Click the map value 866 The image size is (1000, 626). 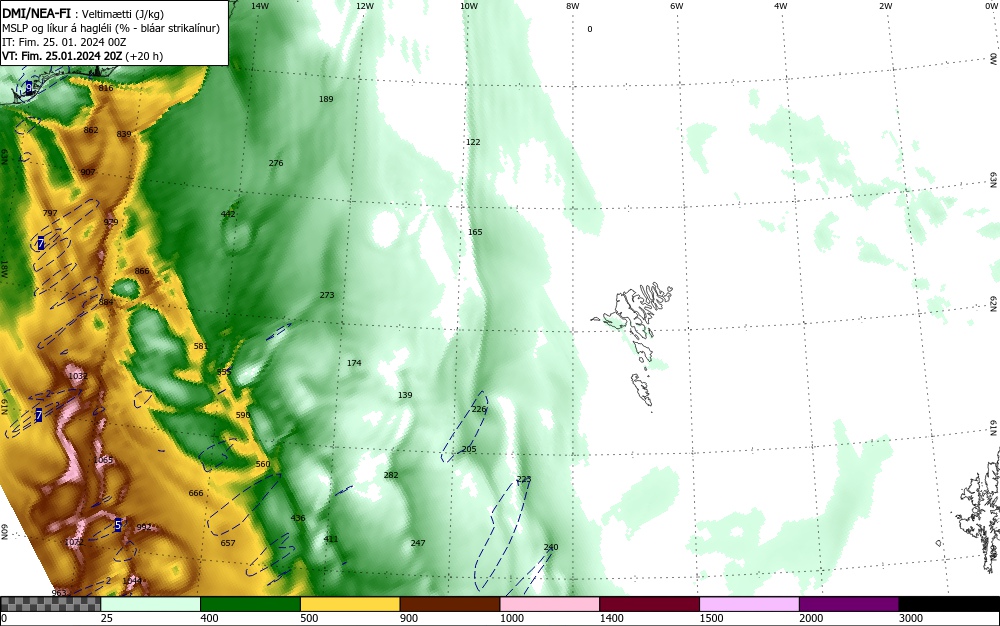click(x=142, y=271)
